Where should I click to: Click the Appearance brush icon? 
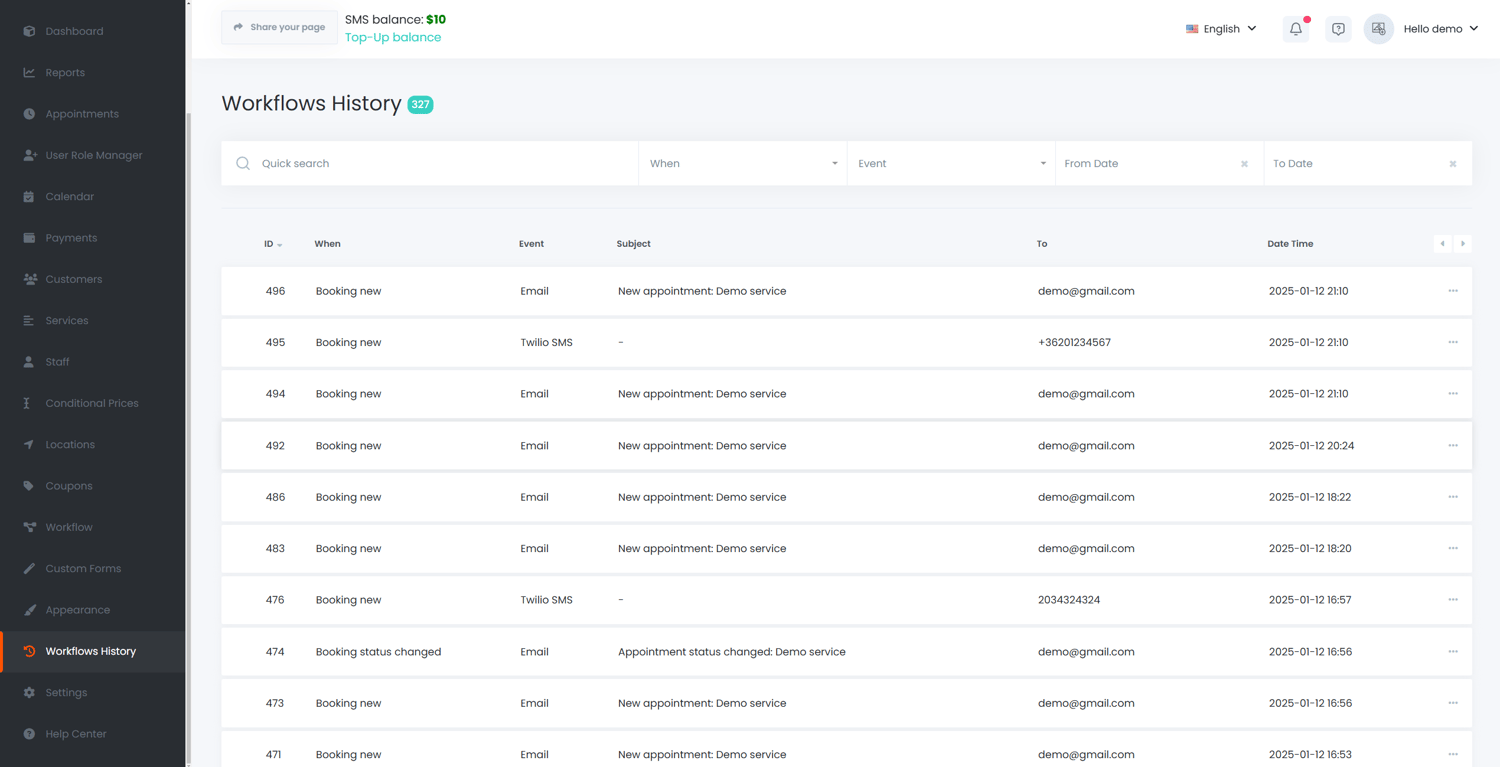click(29, 610)
